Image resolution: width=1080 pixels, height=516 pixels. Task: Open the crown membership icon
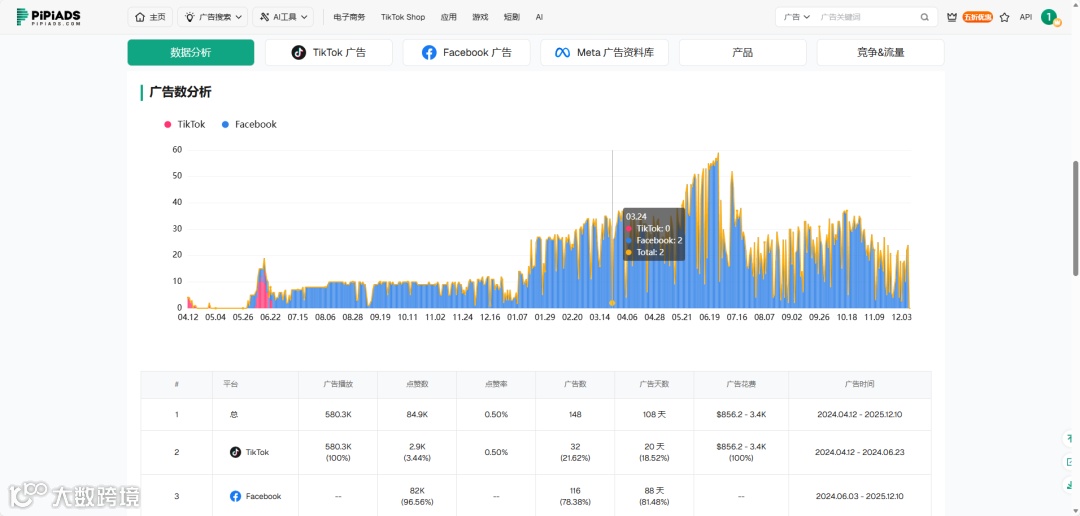point(952,17)
